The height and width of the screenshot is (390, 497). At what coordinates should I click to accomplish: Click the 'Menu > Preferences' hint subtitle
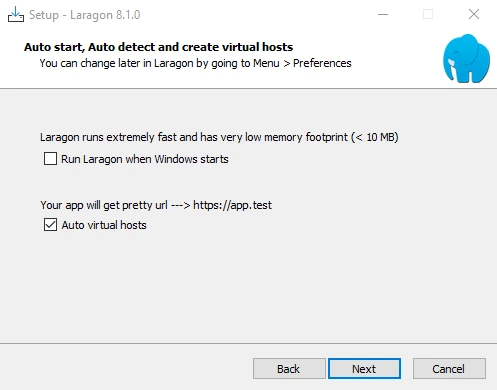point(195,63)
